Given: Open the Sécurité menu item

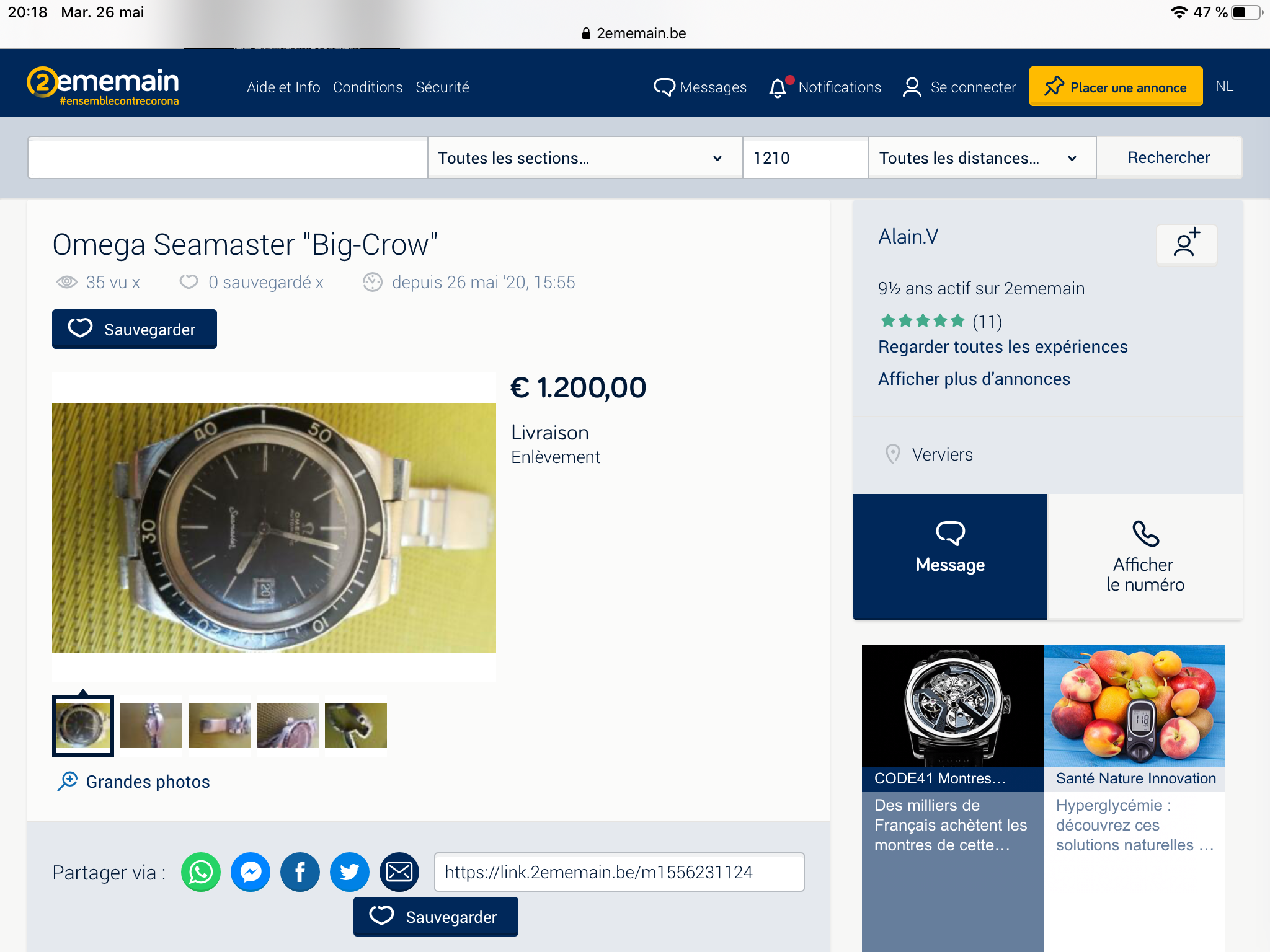Looking at the screenshot, I should [442, 87].
